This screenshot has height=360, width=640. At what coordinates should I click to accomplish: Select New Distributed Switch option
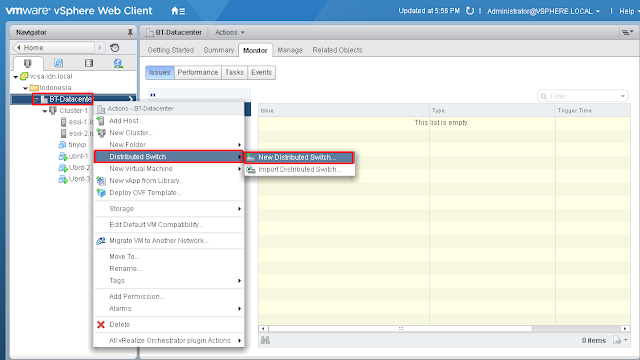(299, 157)
